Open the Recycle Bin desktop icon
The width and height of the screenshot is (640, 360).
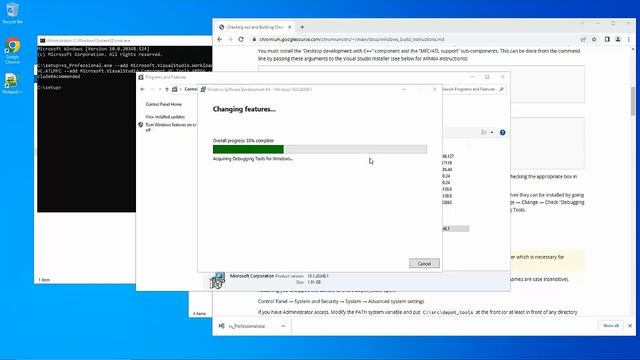click(12, 13)
